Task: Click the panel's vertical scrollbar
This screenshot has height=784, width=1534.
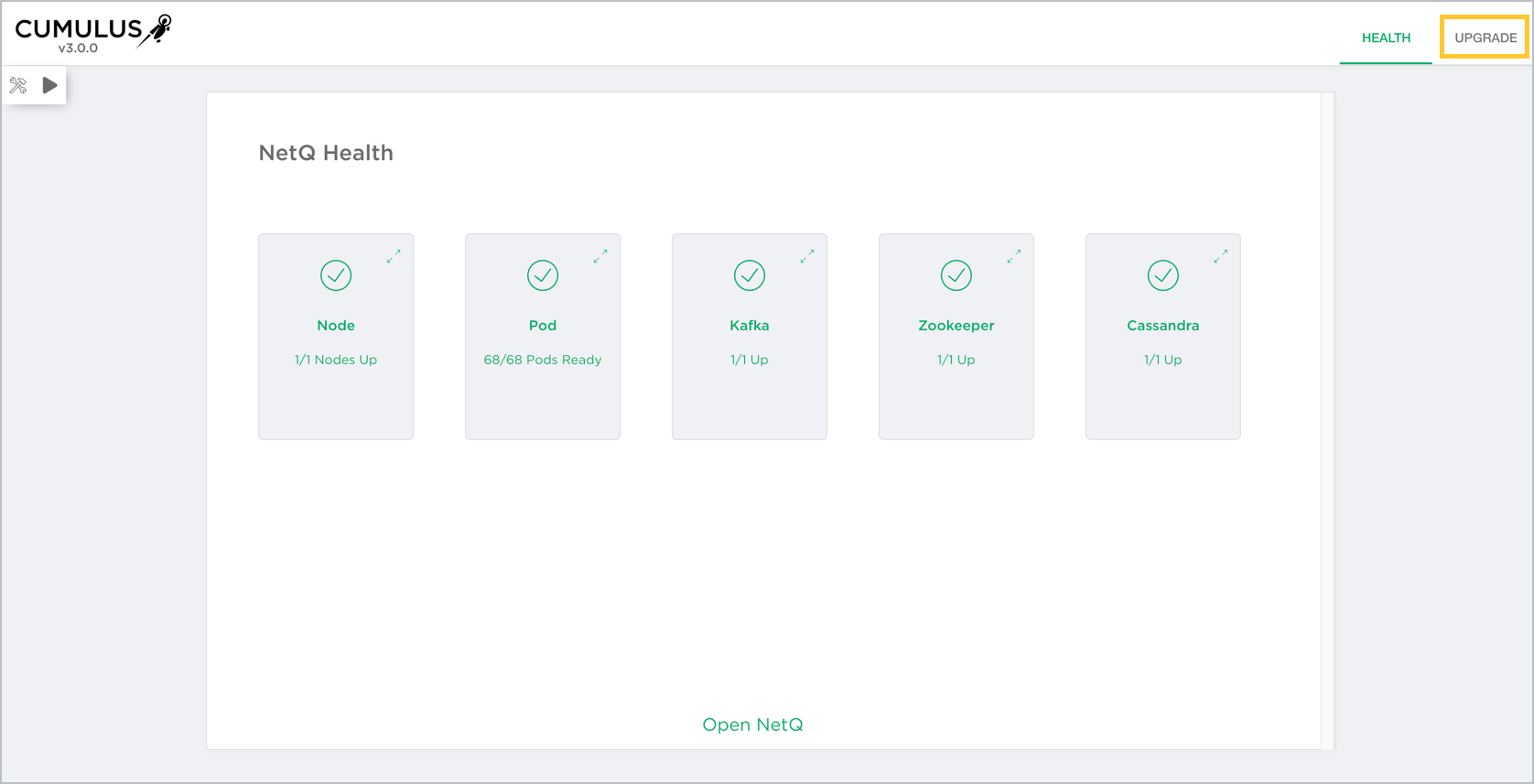Action: point(1327,421)
